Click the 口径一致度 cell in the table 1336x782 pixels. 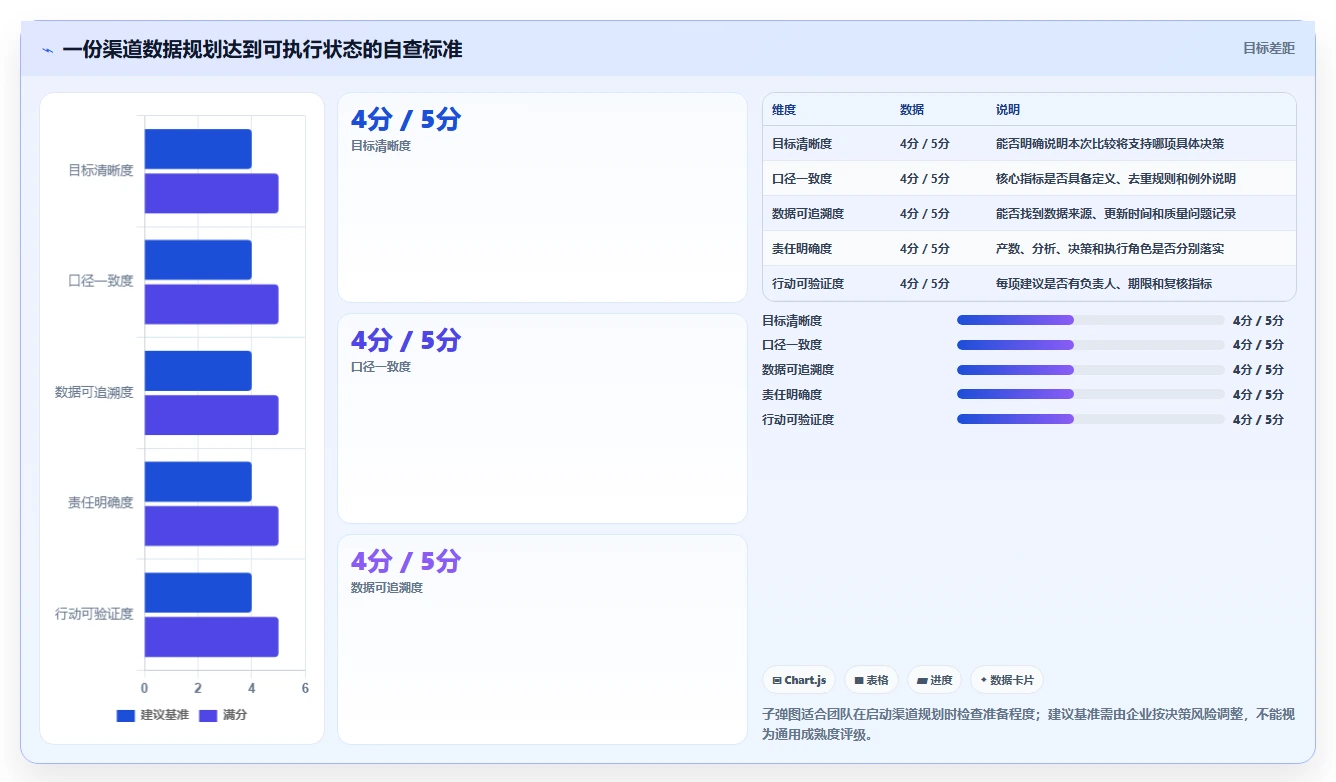tap(802, 179)
